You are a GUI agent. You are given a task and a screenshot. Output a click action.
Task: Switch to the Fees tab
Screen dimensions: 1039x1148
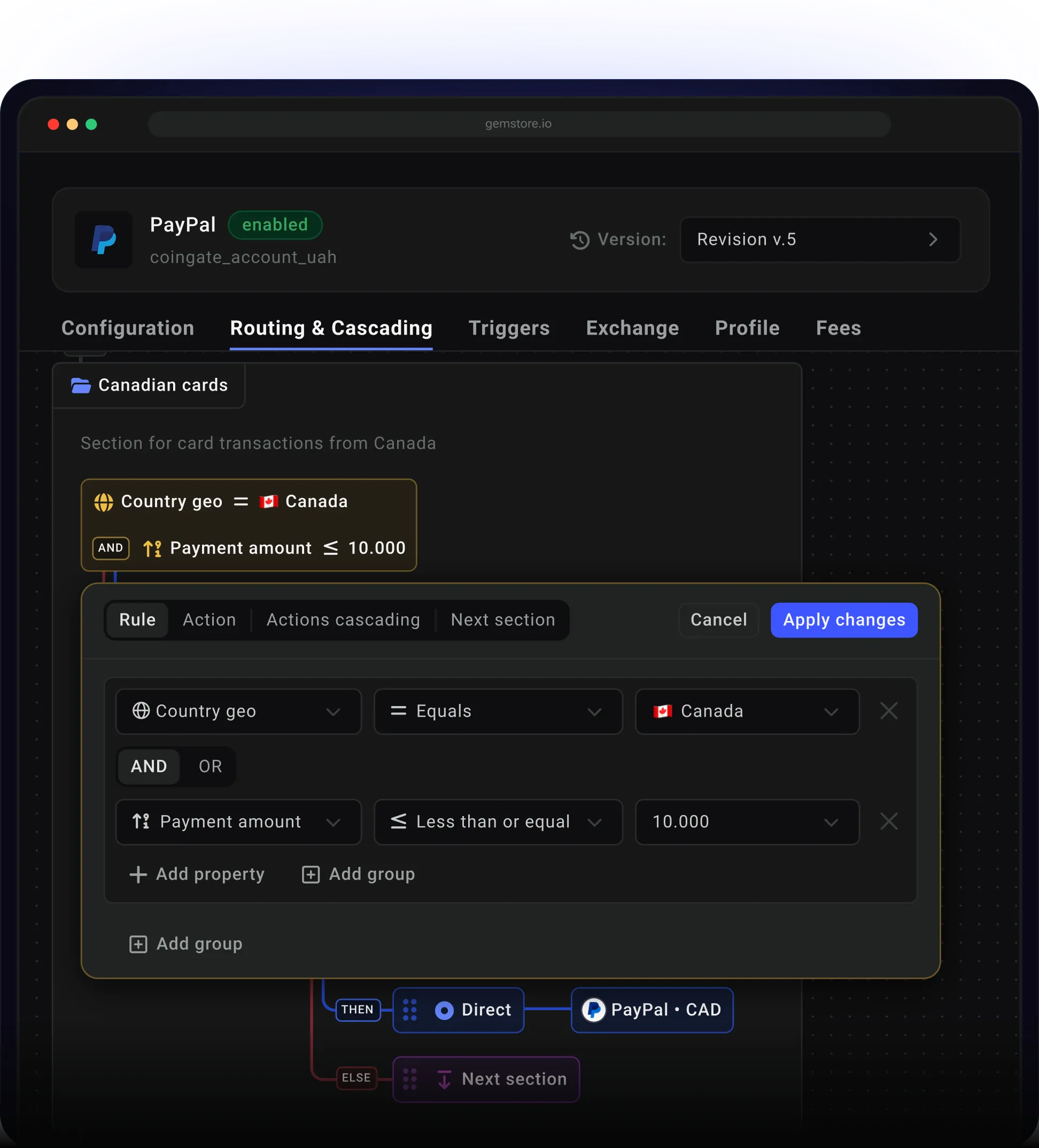(x=839, y=328)
